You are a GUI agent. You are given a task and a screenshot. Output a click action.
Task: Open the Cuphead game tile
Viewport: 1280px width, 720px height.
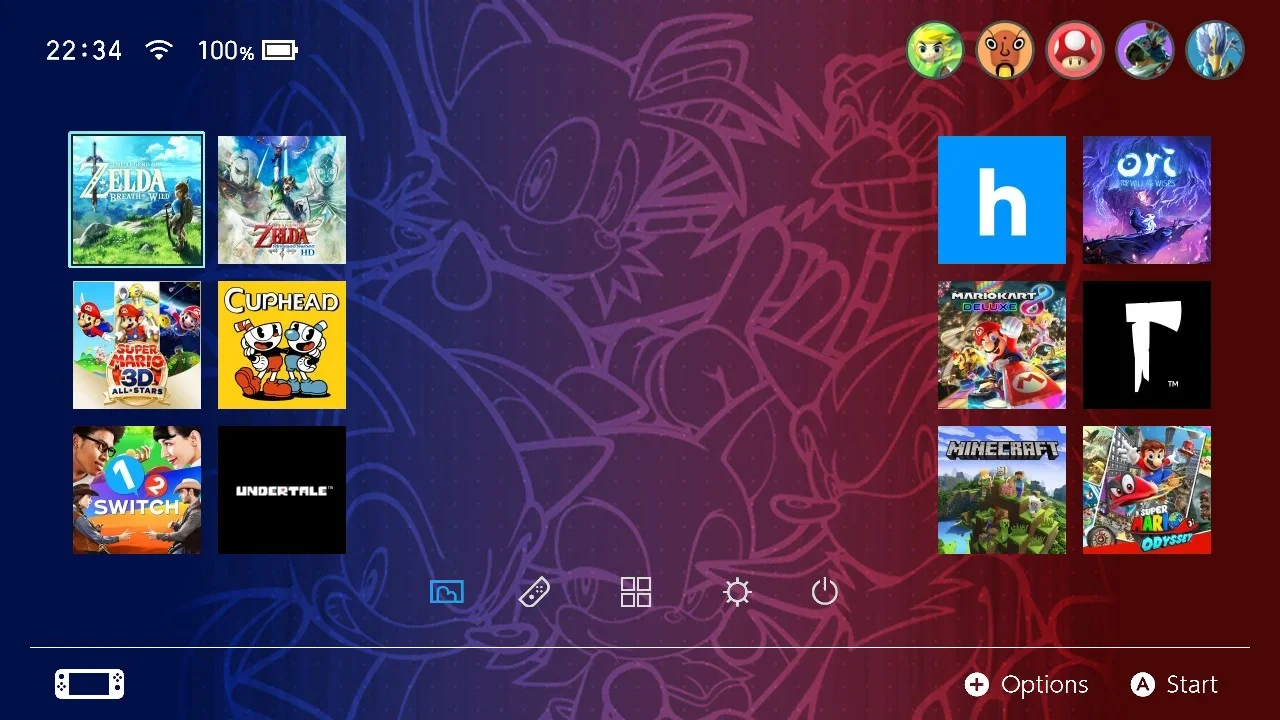(x=282, y=345)
